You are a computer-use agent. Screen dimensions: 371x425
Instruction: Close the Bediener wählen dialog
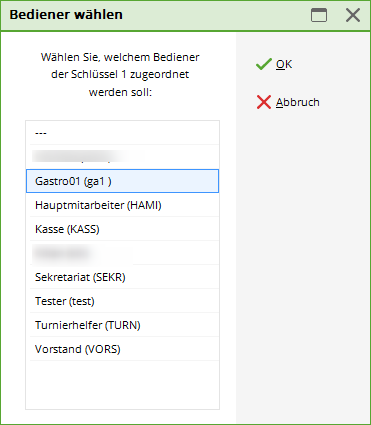pyautogui.click(x=353, y=15)
